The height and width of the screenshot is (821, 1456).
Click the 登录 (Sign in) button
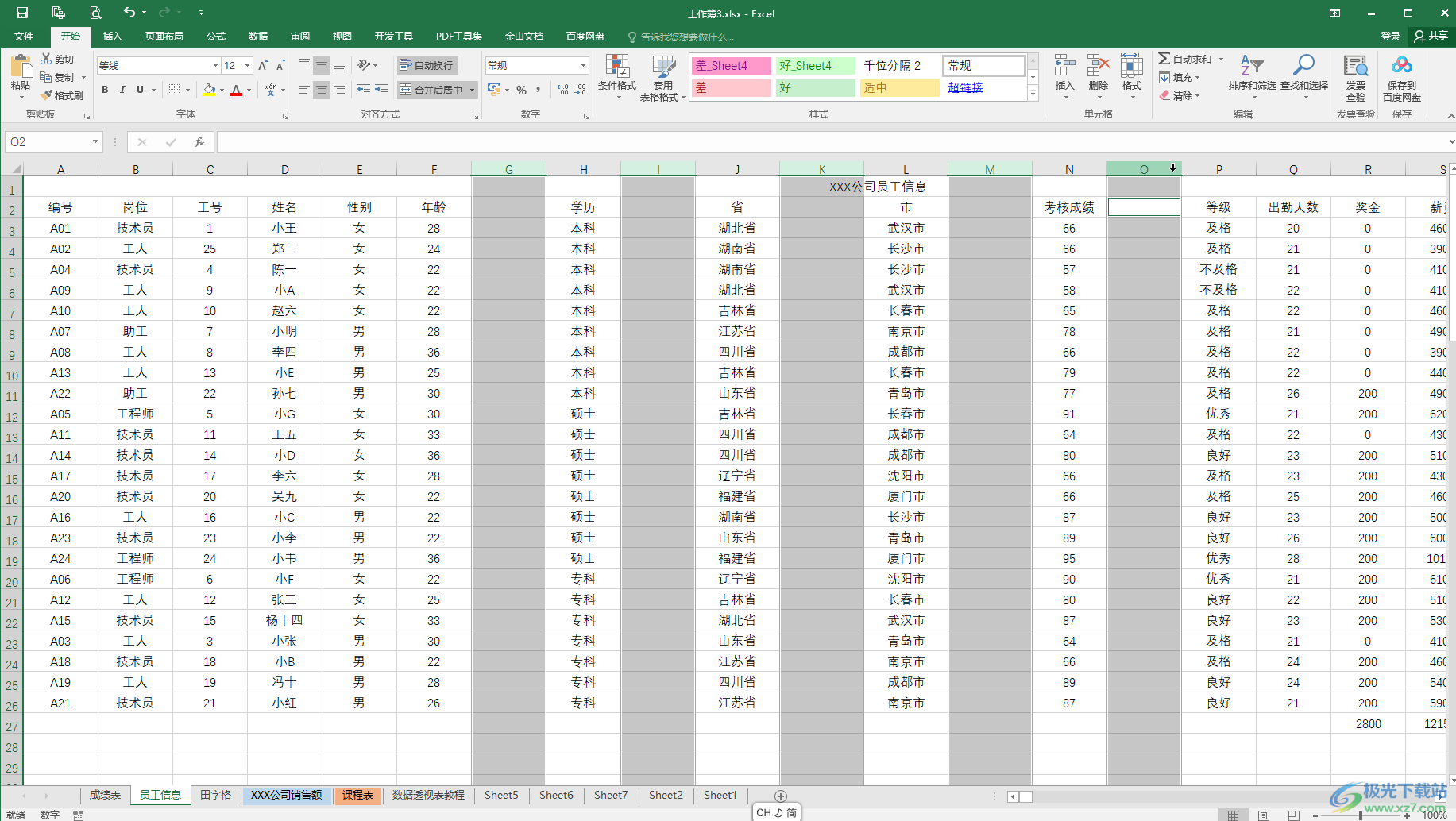(1390, 37)
